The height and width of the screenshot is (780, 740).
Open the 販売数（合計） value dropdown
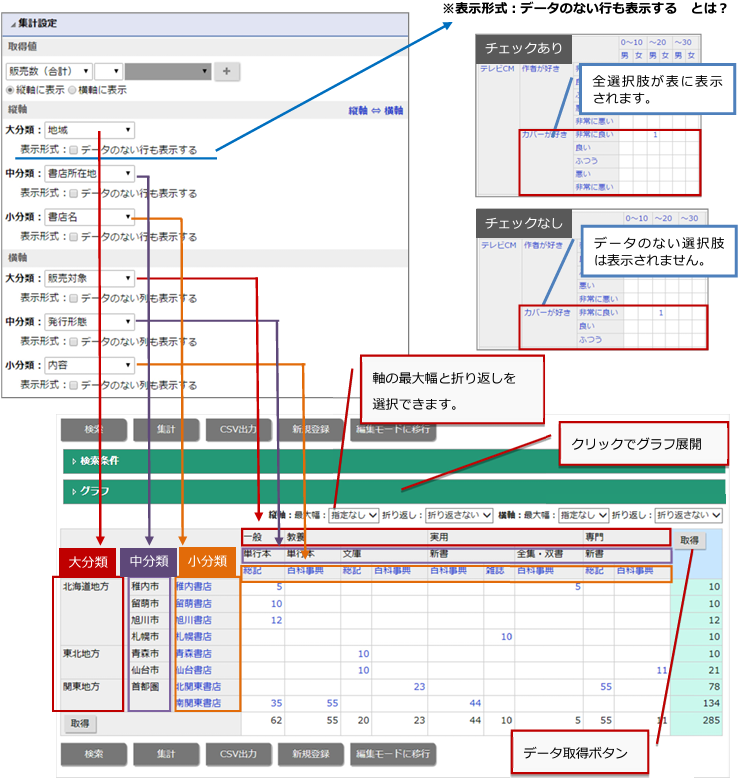[49, 71]
